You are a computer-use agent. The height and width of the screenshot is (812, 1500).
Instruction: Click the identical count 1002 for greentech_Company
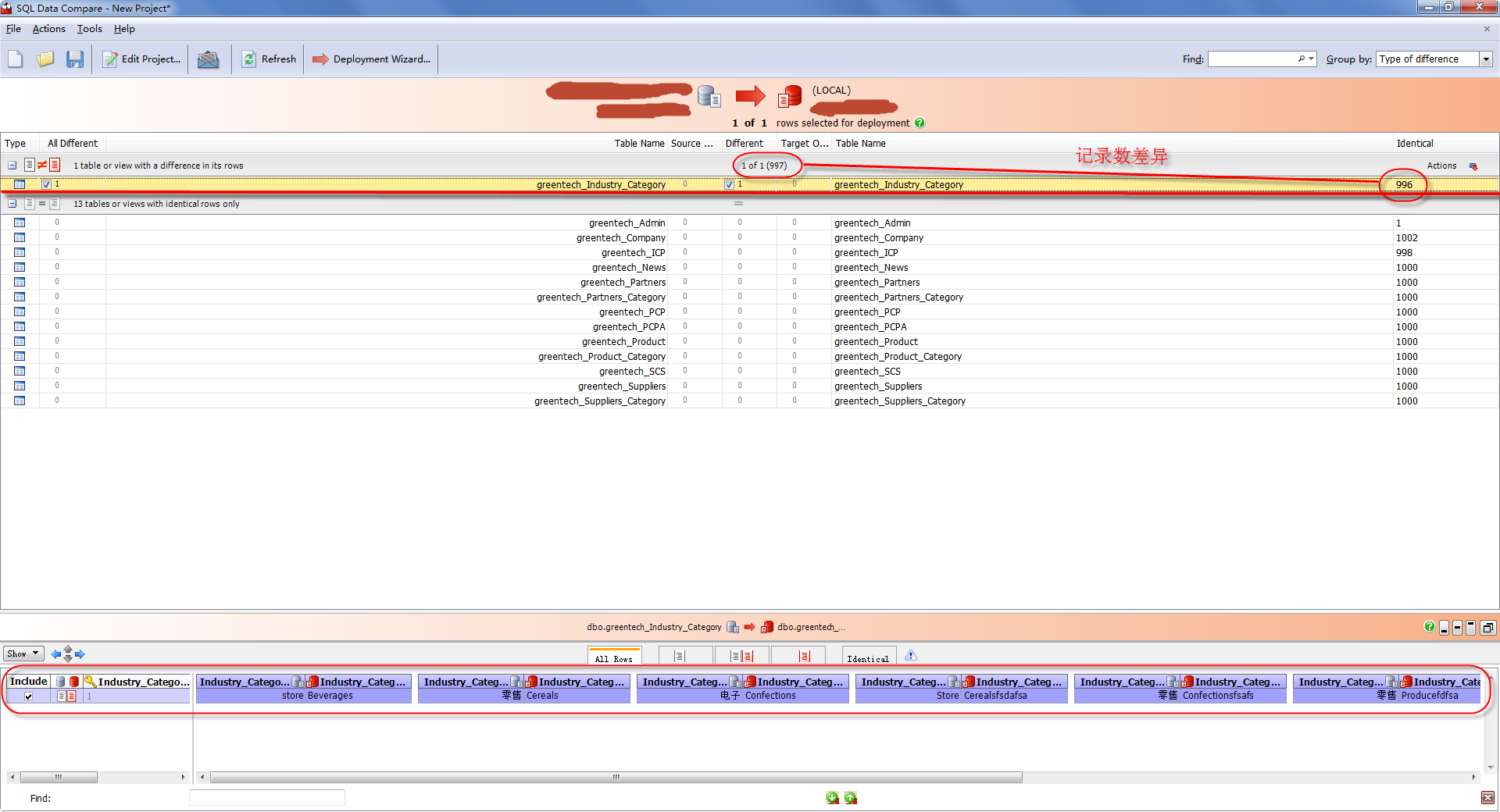pyautogui.click(x=1406, y=237)
